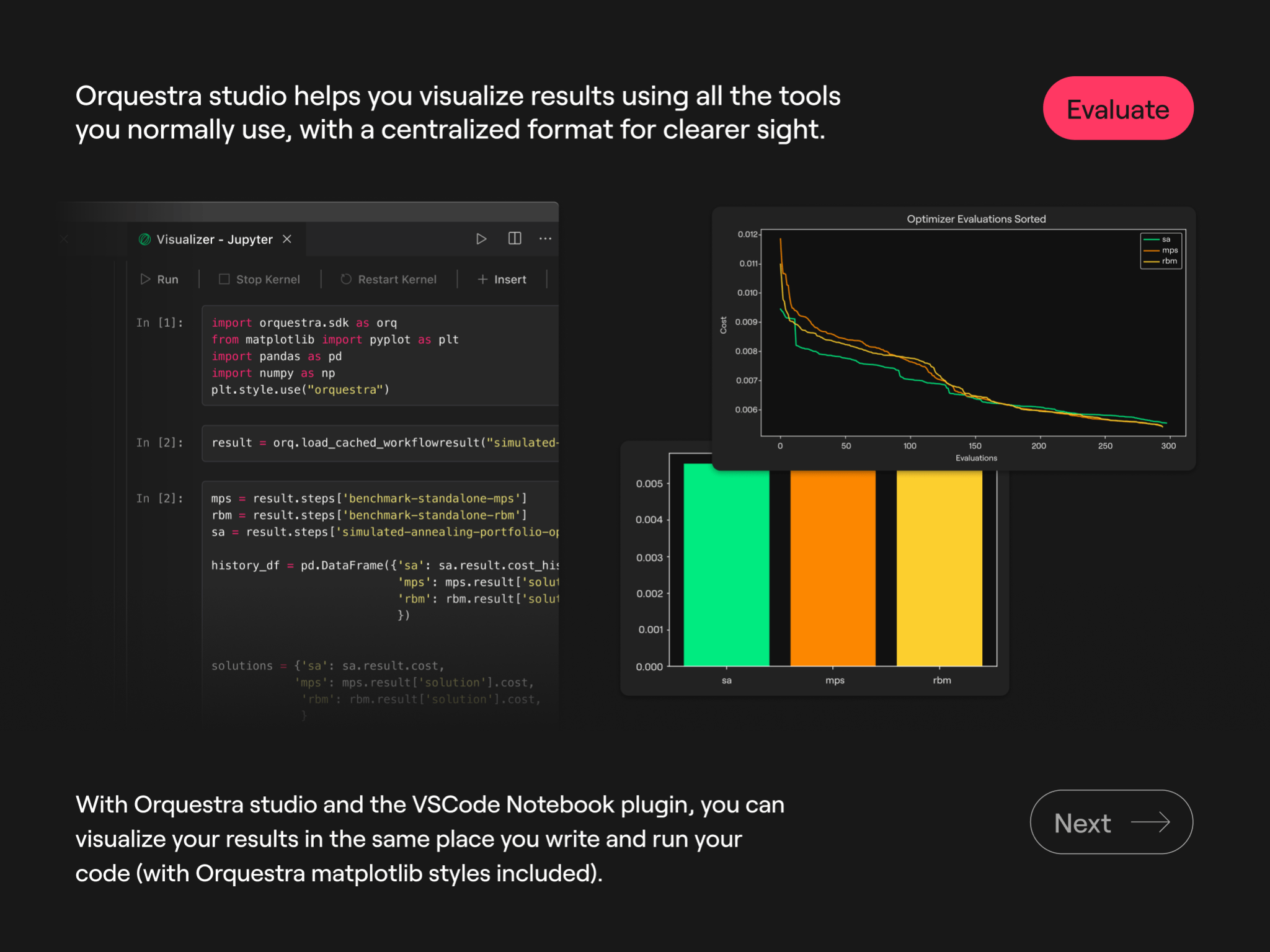
Task: Click the 'benchmark-standalone-mps' code line
Action: pyautogui.click(x=369, y=499)
